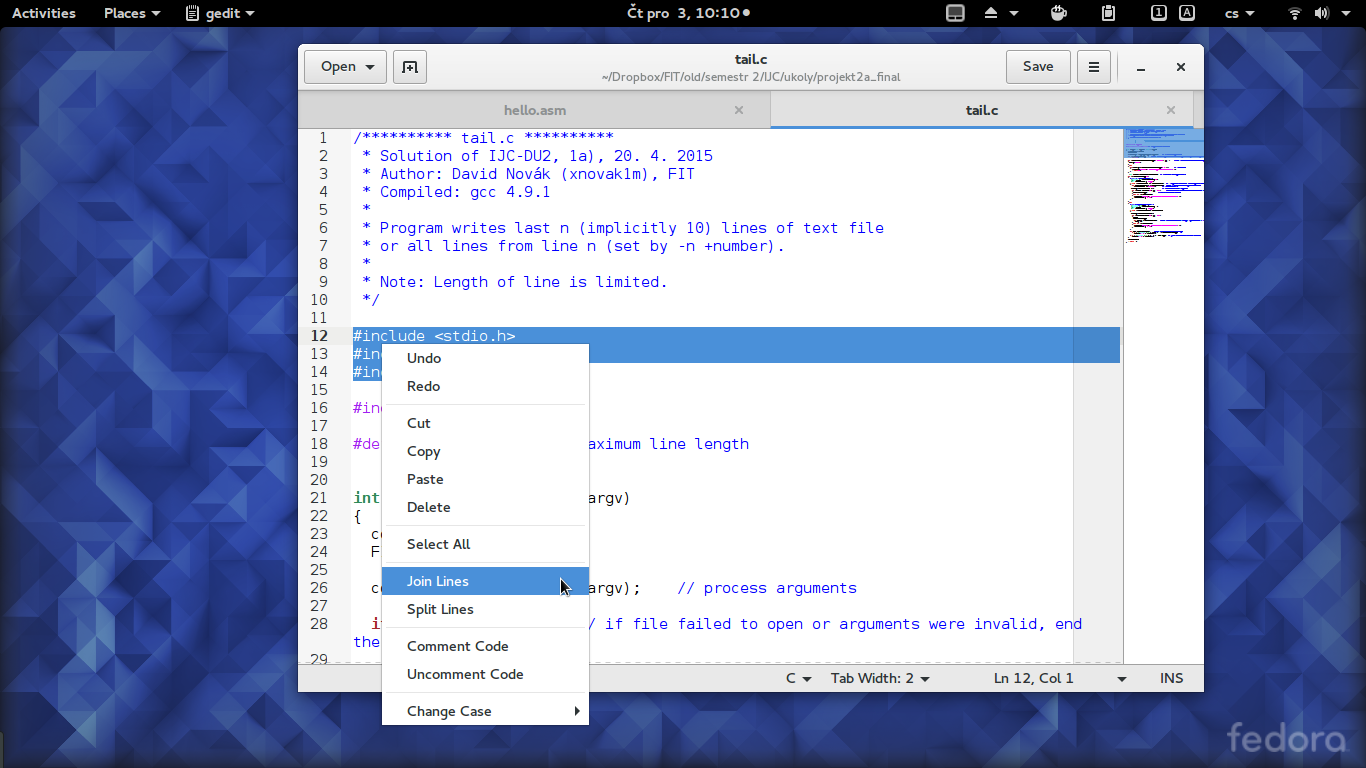The image size is (1366, 768).
Task: Click the eject removable drives icon
Action: pos(992,13)
